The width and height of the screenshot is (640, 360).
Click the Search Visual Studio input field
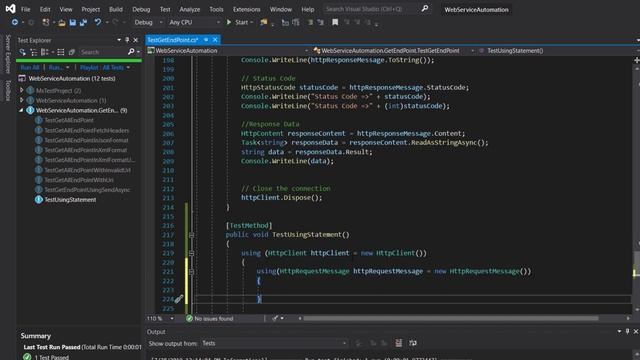click(x=371, y=9)
